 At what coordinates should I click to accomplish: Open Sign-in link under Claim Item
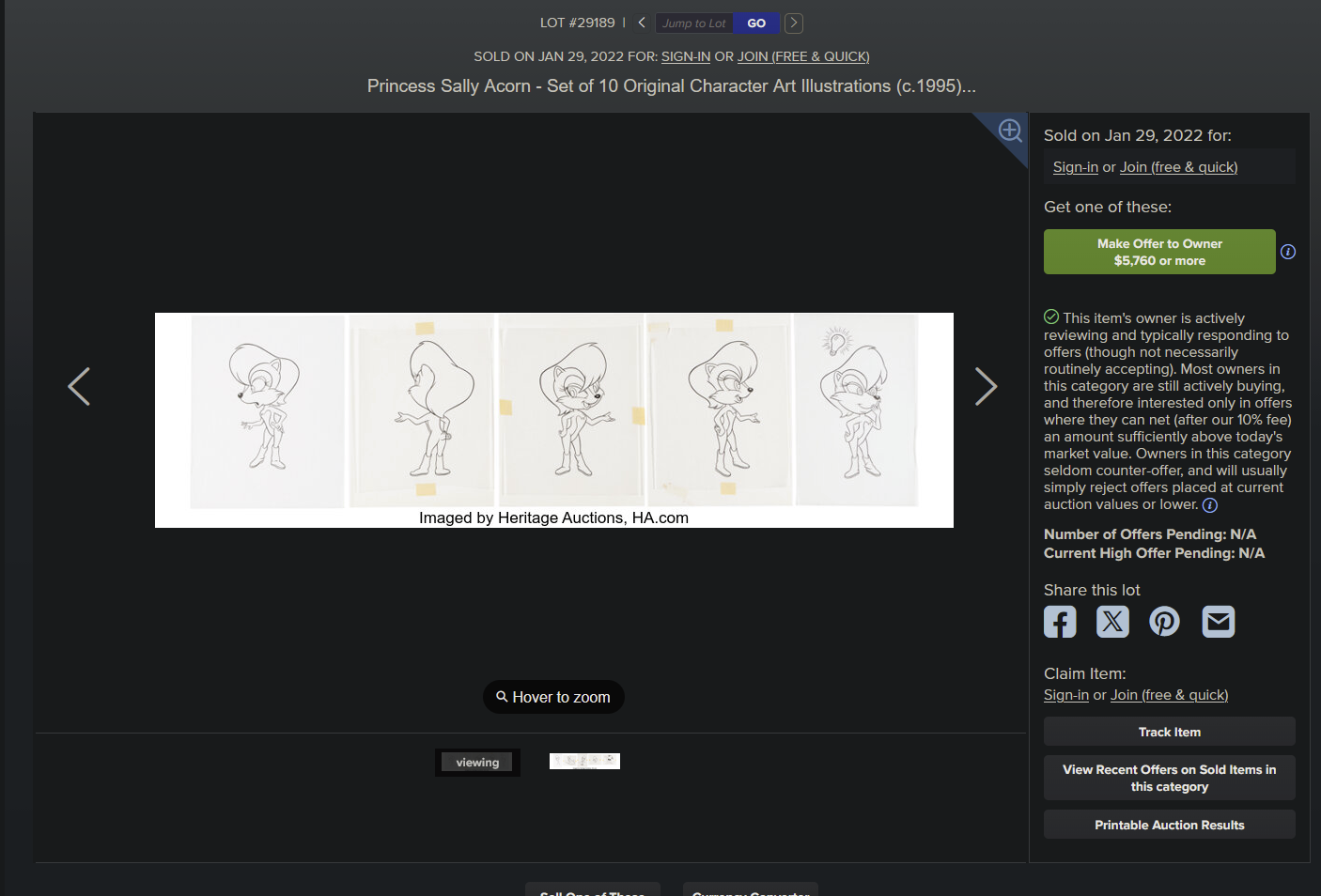[x=1066, y=695]
